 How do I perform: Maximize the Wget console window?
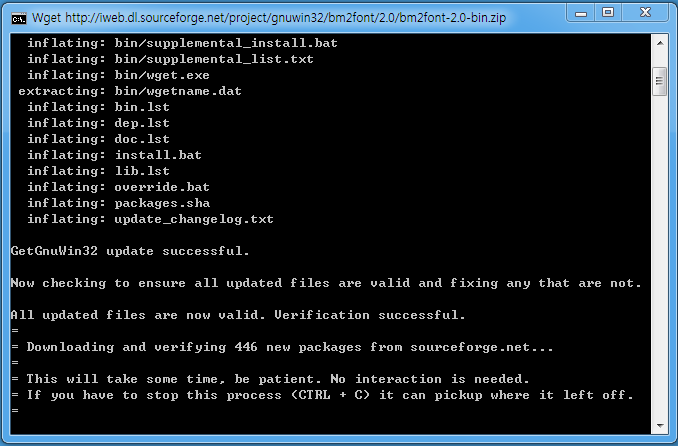tap(608, 13)
